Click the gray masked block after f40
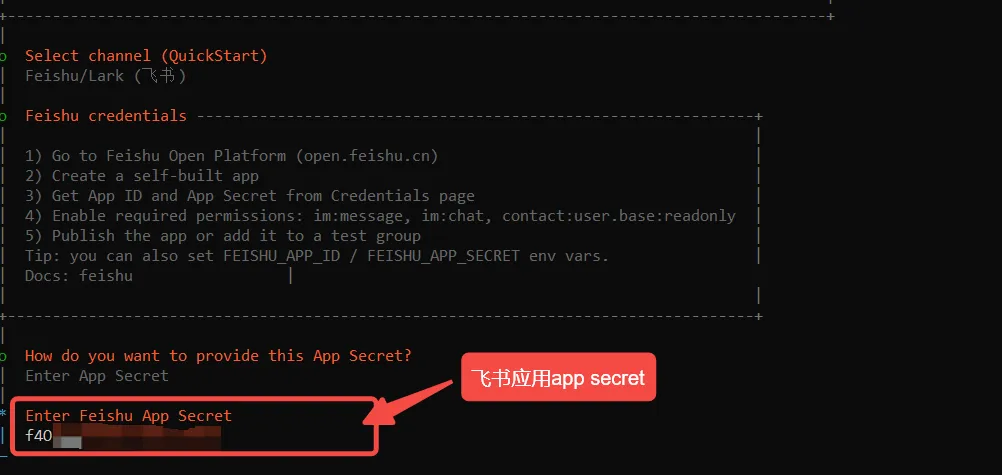Image resolution: width=1002 pixels, height=475 pixels. [x=67, y=440]
